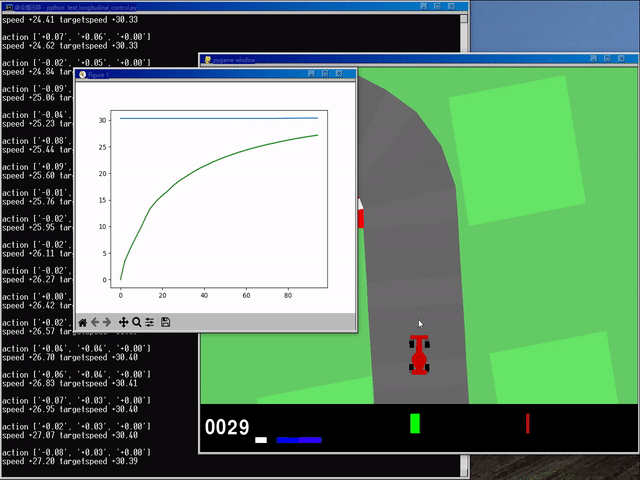This screenshot has width=640, height=480.
Task: Click the command prompt title bar icon
Action: [x=6, y=6]
